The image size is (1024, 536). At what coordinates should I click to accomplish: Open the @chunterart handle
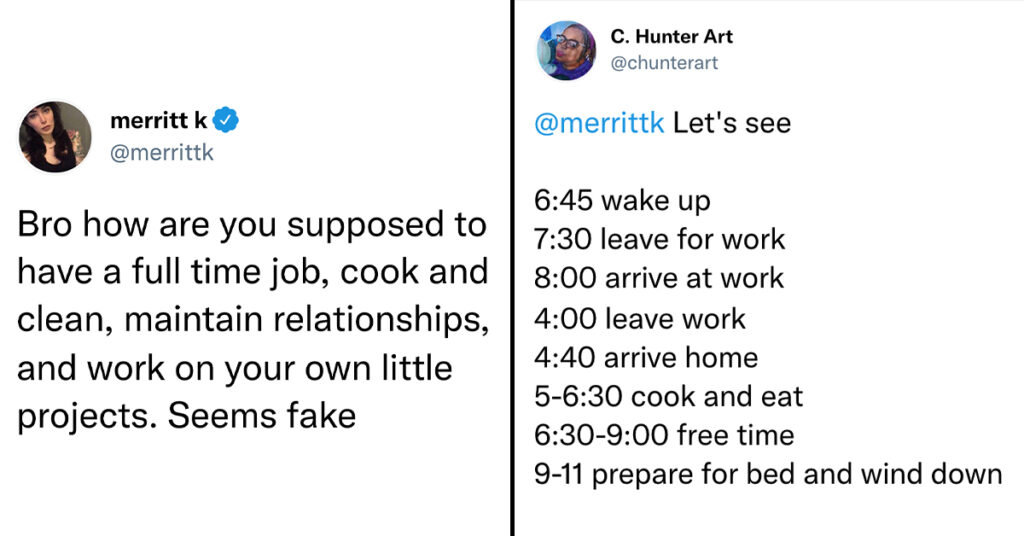[664, 63]
